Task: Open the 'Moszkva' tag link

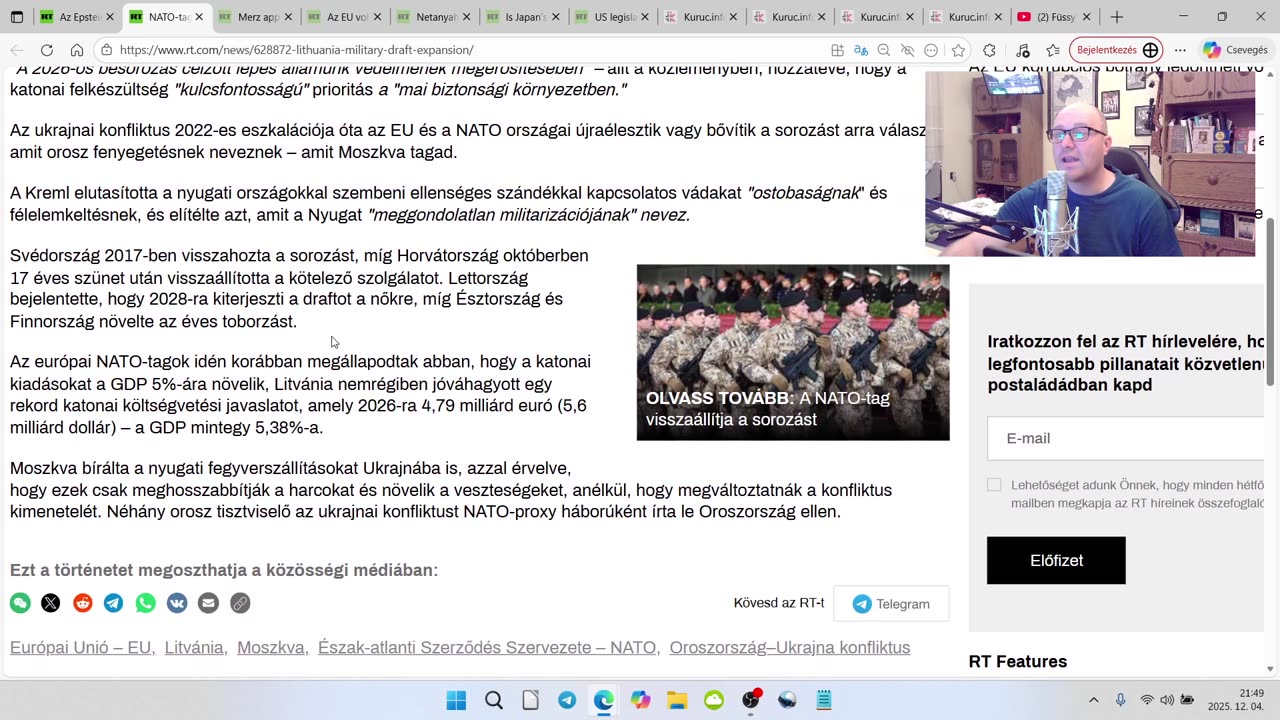Action: [272, 648]
